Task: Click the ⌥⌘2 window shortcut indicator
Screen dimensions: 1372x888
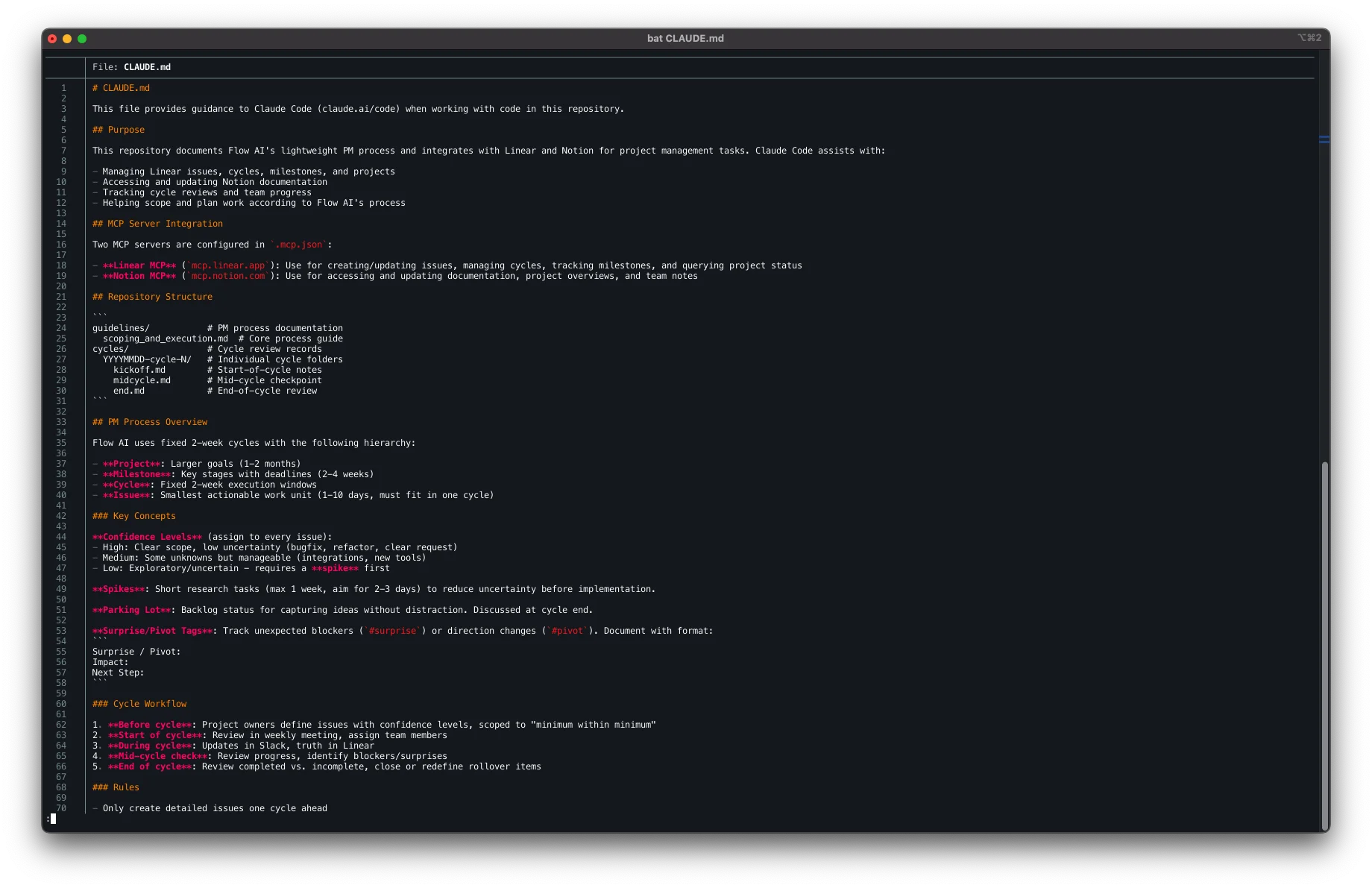Action: click(1309, 38)
